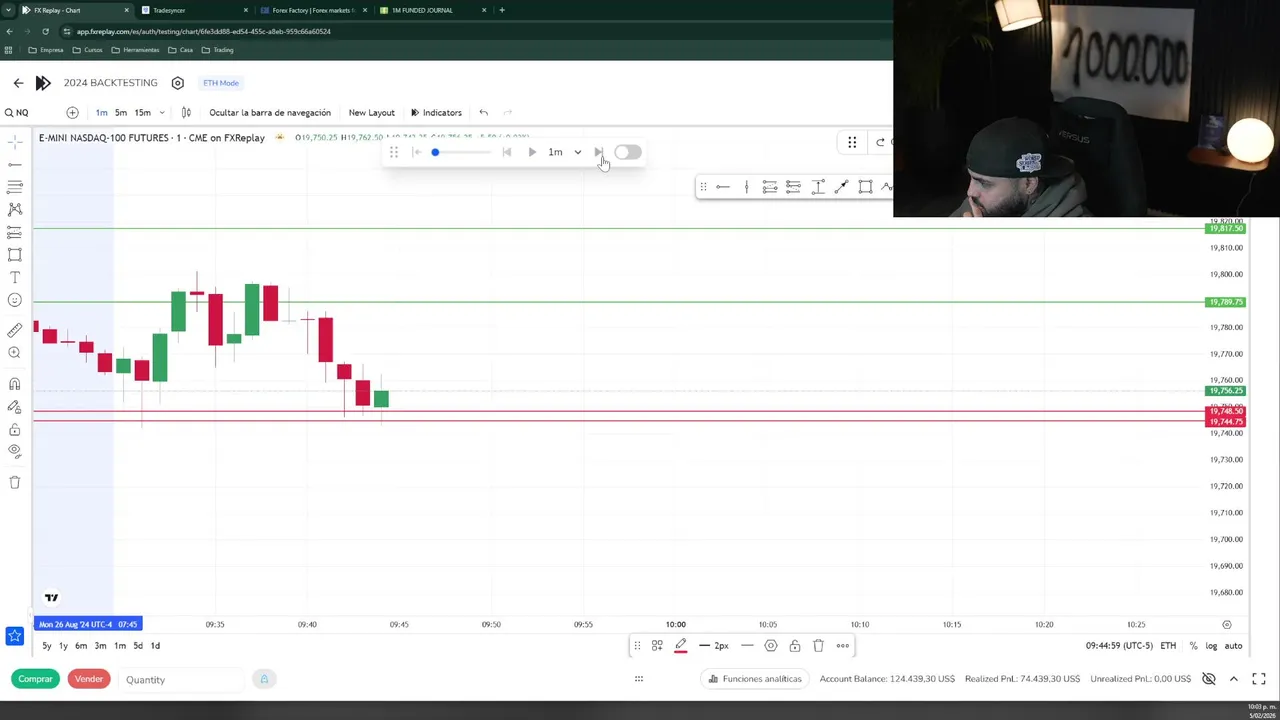Open the replay 1m interval dropdown
Screen dimensions: 1280x720
(x=564, y=152)
